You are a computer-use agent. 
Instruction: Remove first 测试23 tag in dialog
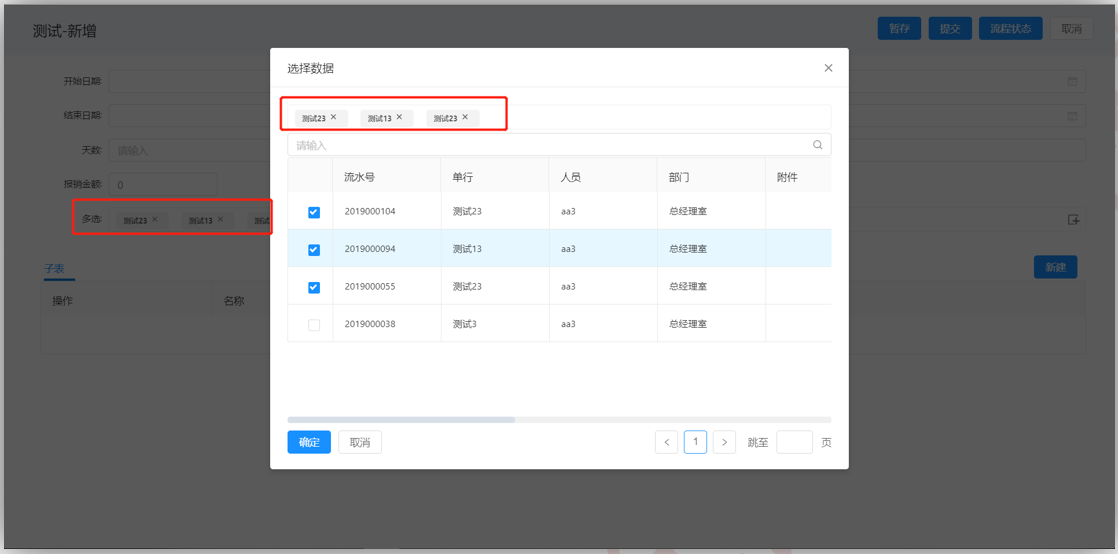(x=334, y=117)
